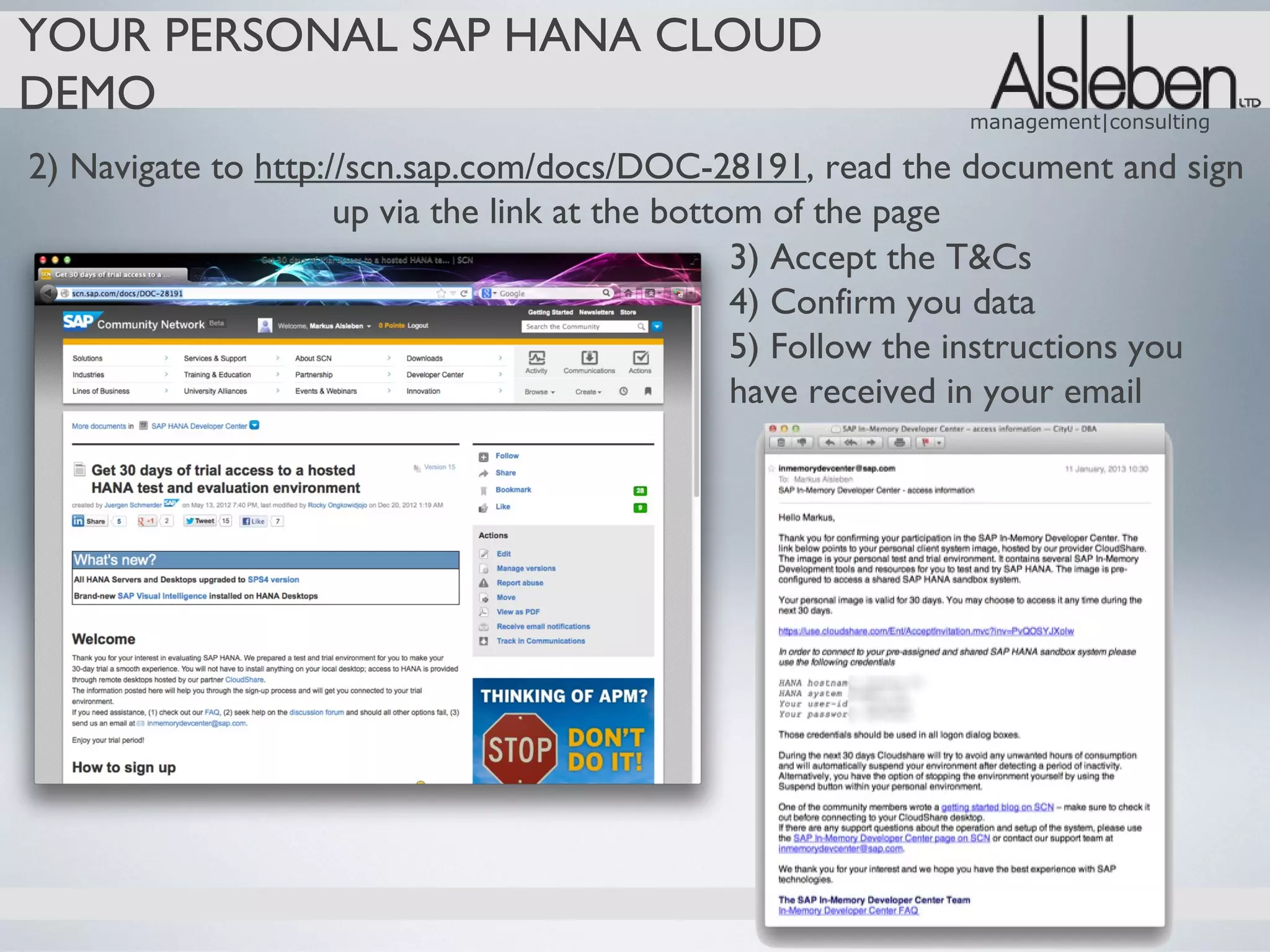Open the Create dropdown
1270x952 pixels.
588,392
